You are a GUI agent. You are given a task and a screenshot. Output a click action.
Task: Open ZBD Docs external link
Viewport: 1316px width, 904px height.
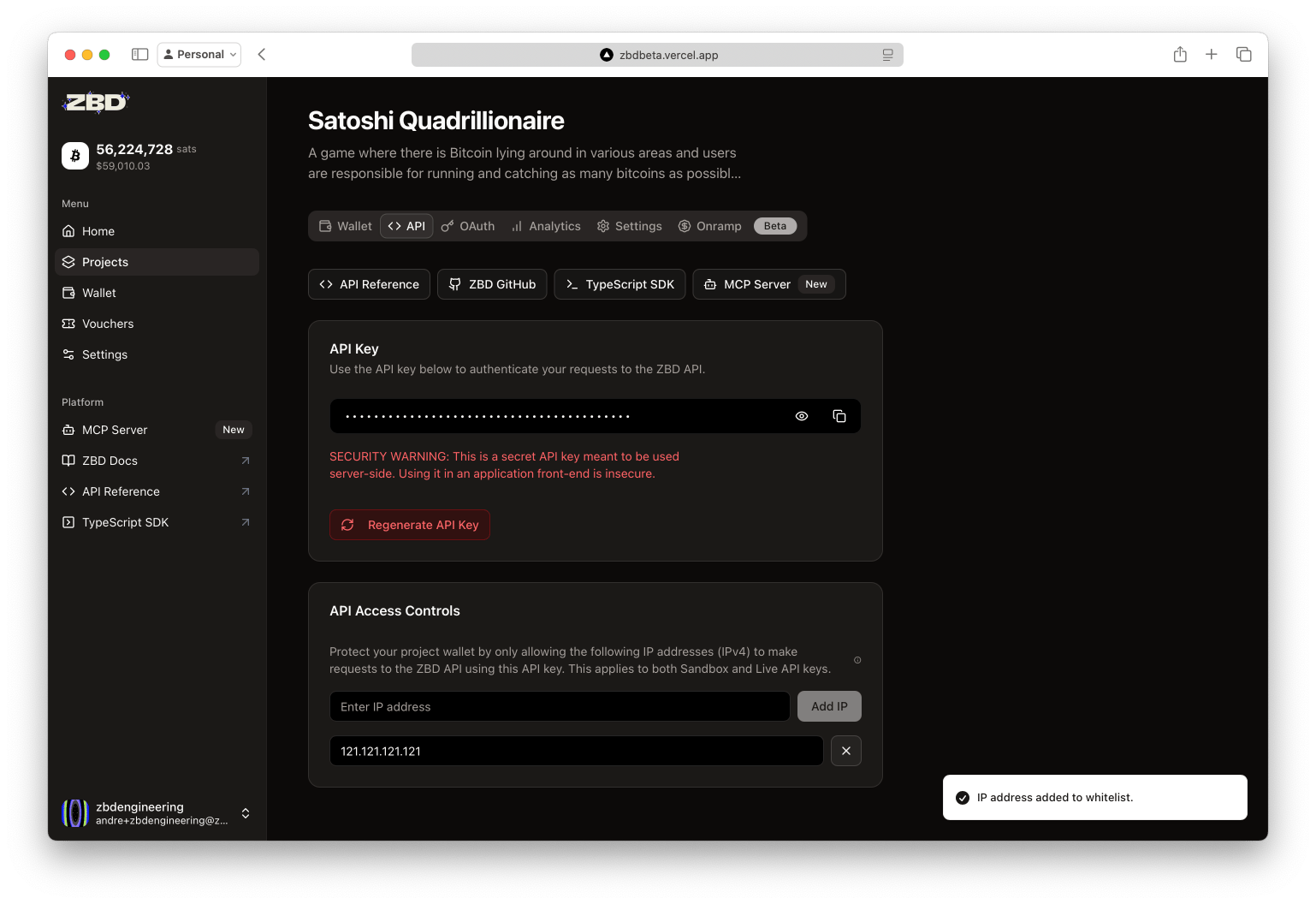[157, 461]
